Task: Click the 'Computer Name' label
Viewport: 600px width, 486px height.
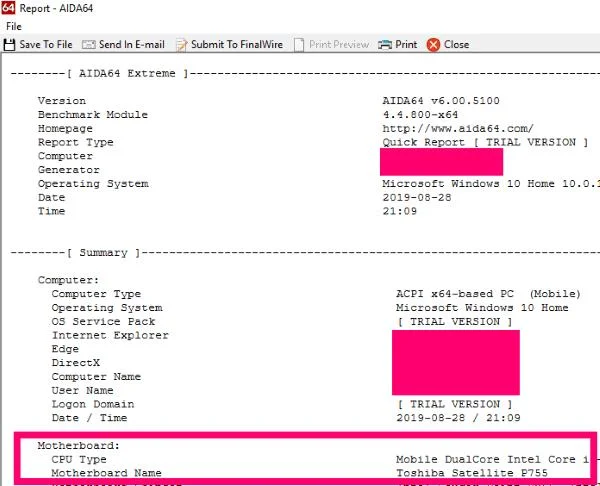Action: tap(96, 377)
